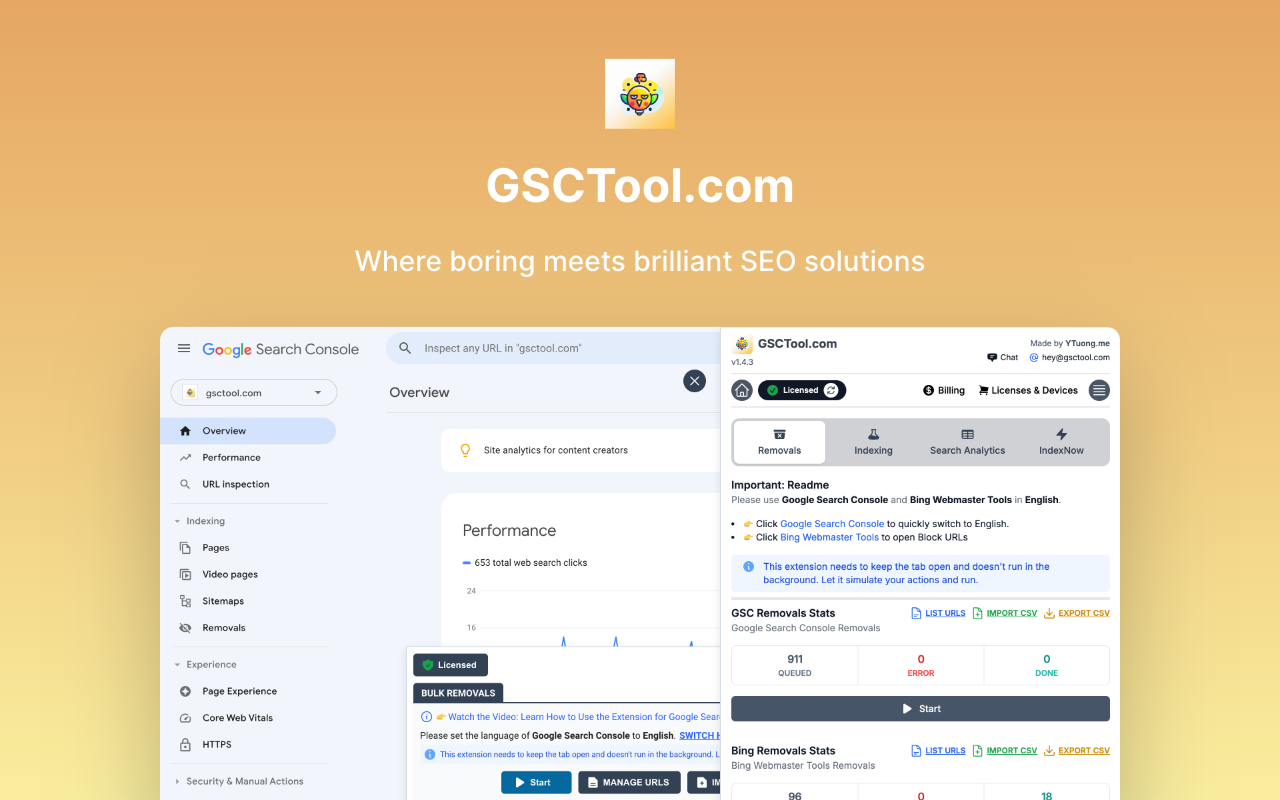The height and width of the screenshot is (800, 1280).
Task: Click the Bing Webmaster Tools link in the readme
Action: point(829,537)
